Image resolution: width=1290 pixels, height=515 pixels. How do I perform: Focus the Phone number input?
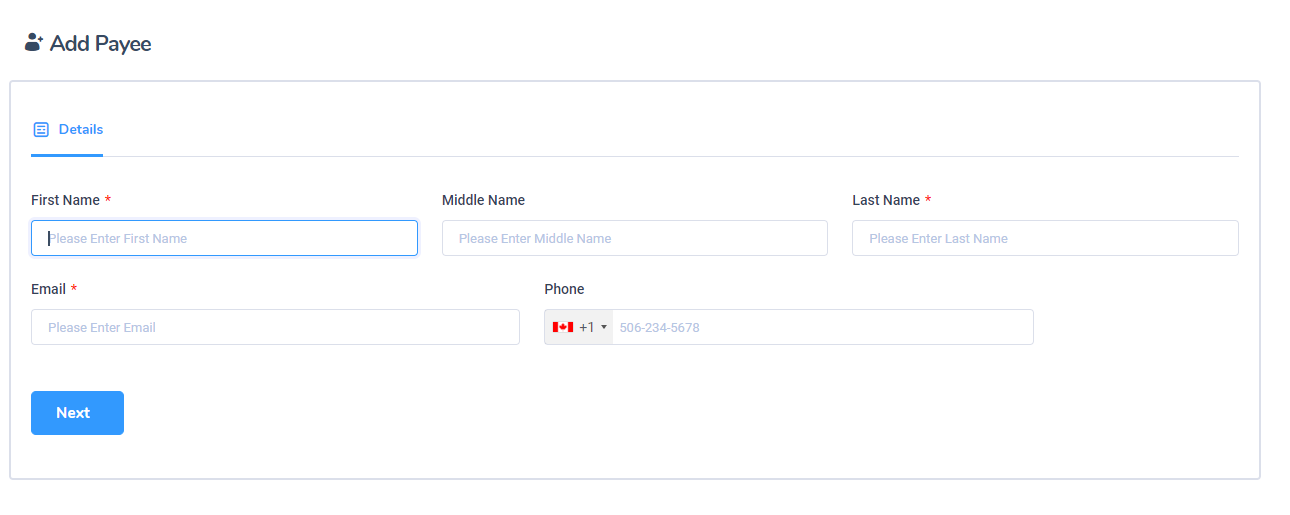pyautogui.click(x=822, y=327)
